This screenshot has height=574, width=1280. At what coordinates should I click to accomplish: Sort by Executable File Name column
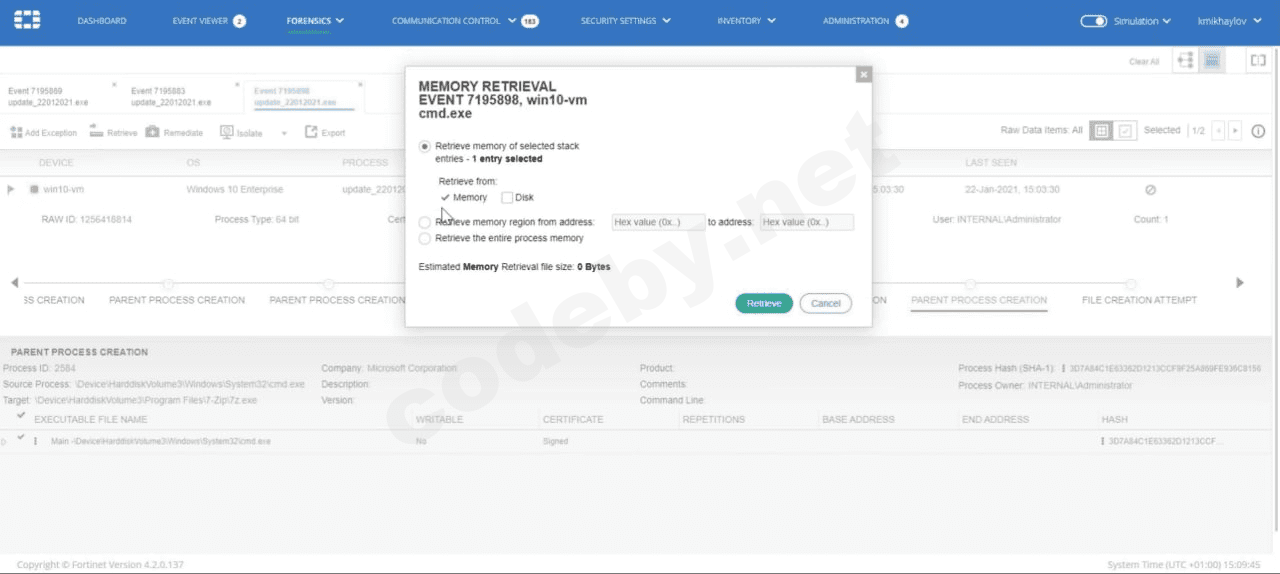point(91,419)
